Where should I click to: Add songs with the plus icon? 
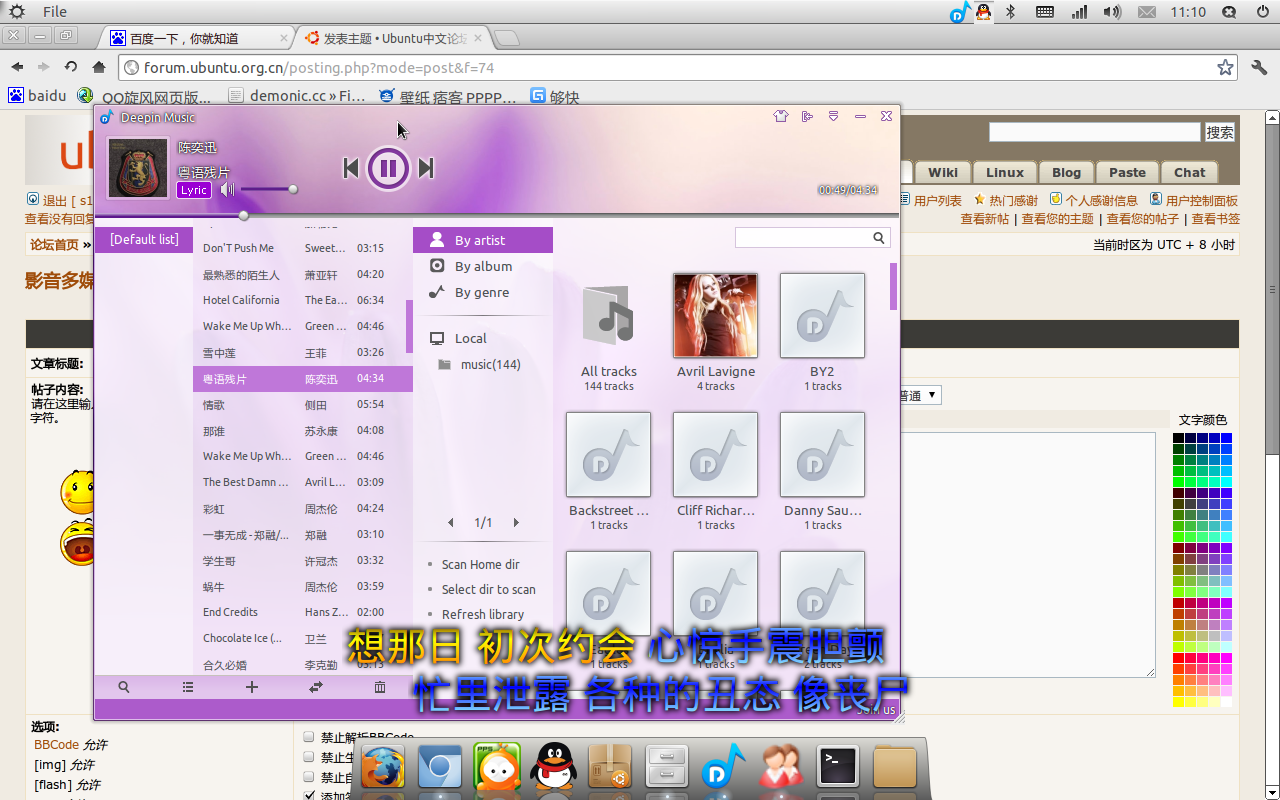point(252,687)
